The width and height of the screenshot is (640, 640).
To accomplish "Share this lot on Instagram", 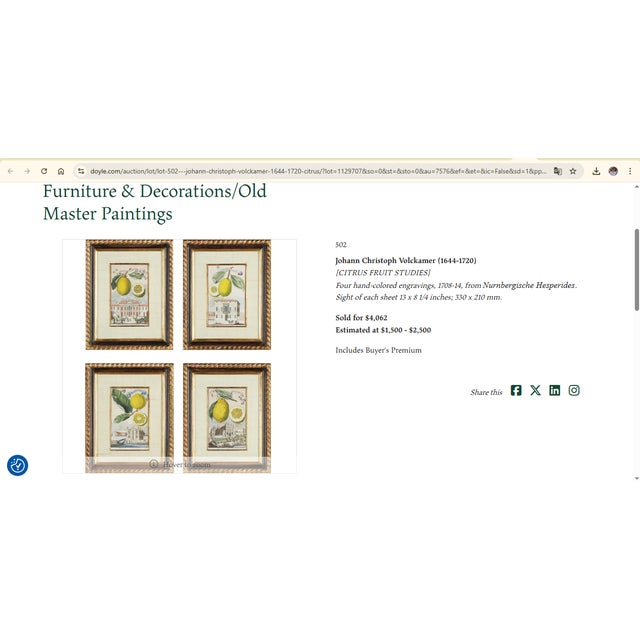I will coord(574,391).
